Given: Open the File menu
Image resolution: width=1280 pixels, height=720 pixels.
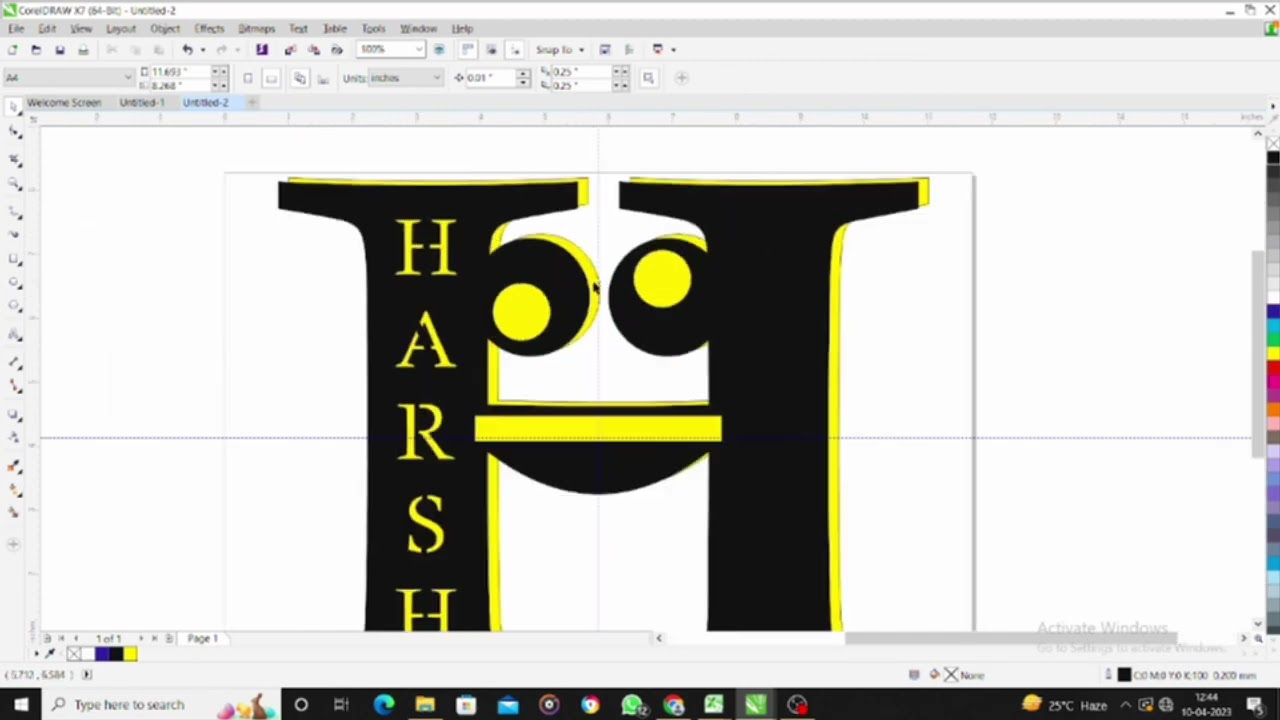Looking at the screenshot, I should tap(17, 29).
